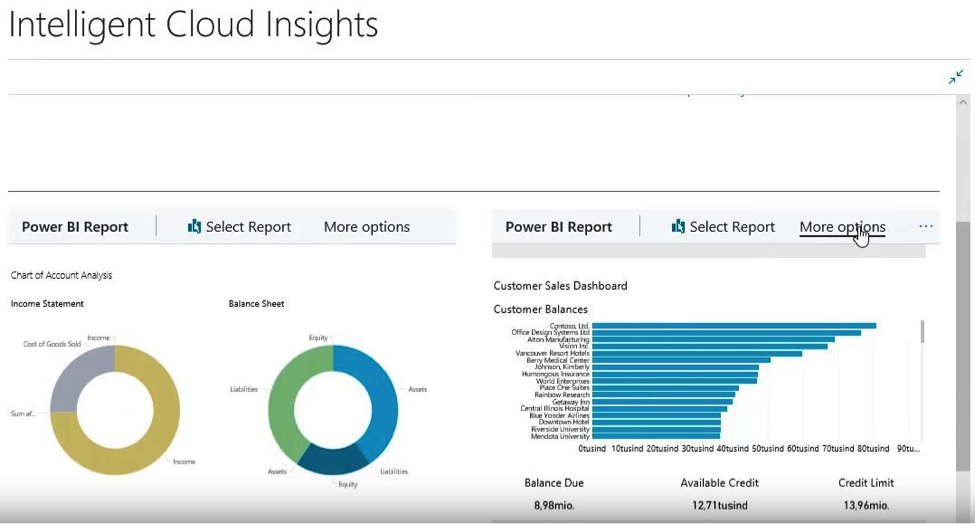Open More options in right Power BI Report
This screenshot has width=975, height=524.
(x=842, y=227)
